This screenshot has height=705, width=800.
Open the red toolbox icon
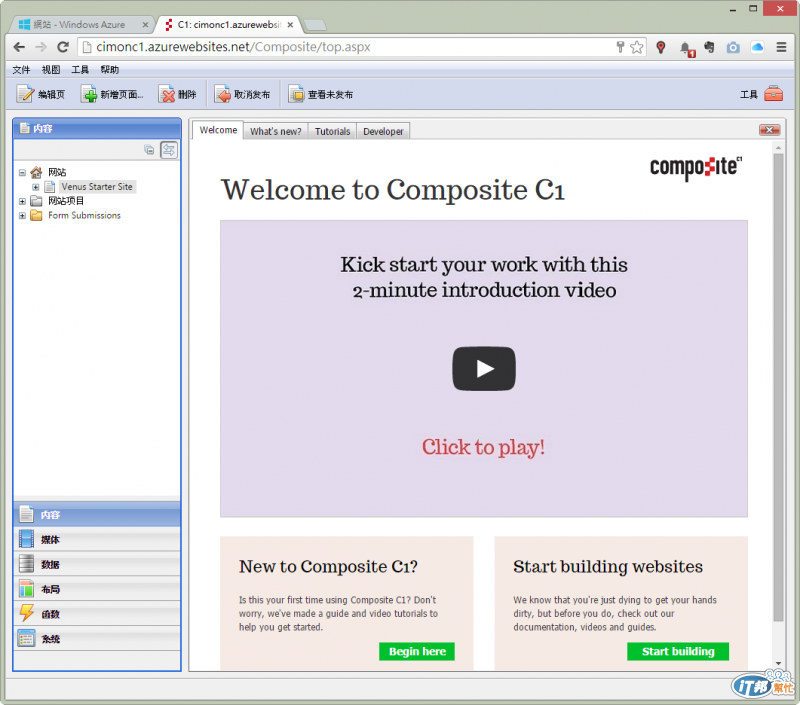(773, 94)
